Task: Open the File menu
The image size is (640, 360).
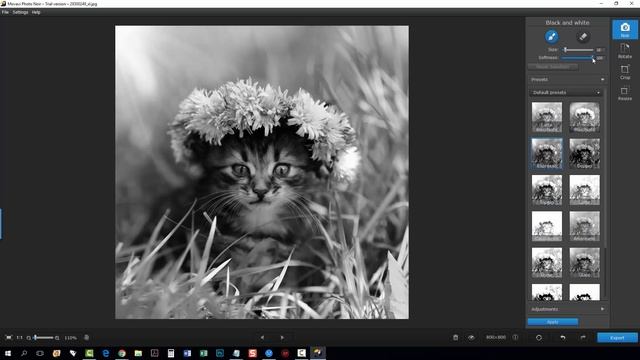Action: coord(5,12)
